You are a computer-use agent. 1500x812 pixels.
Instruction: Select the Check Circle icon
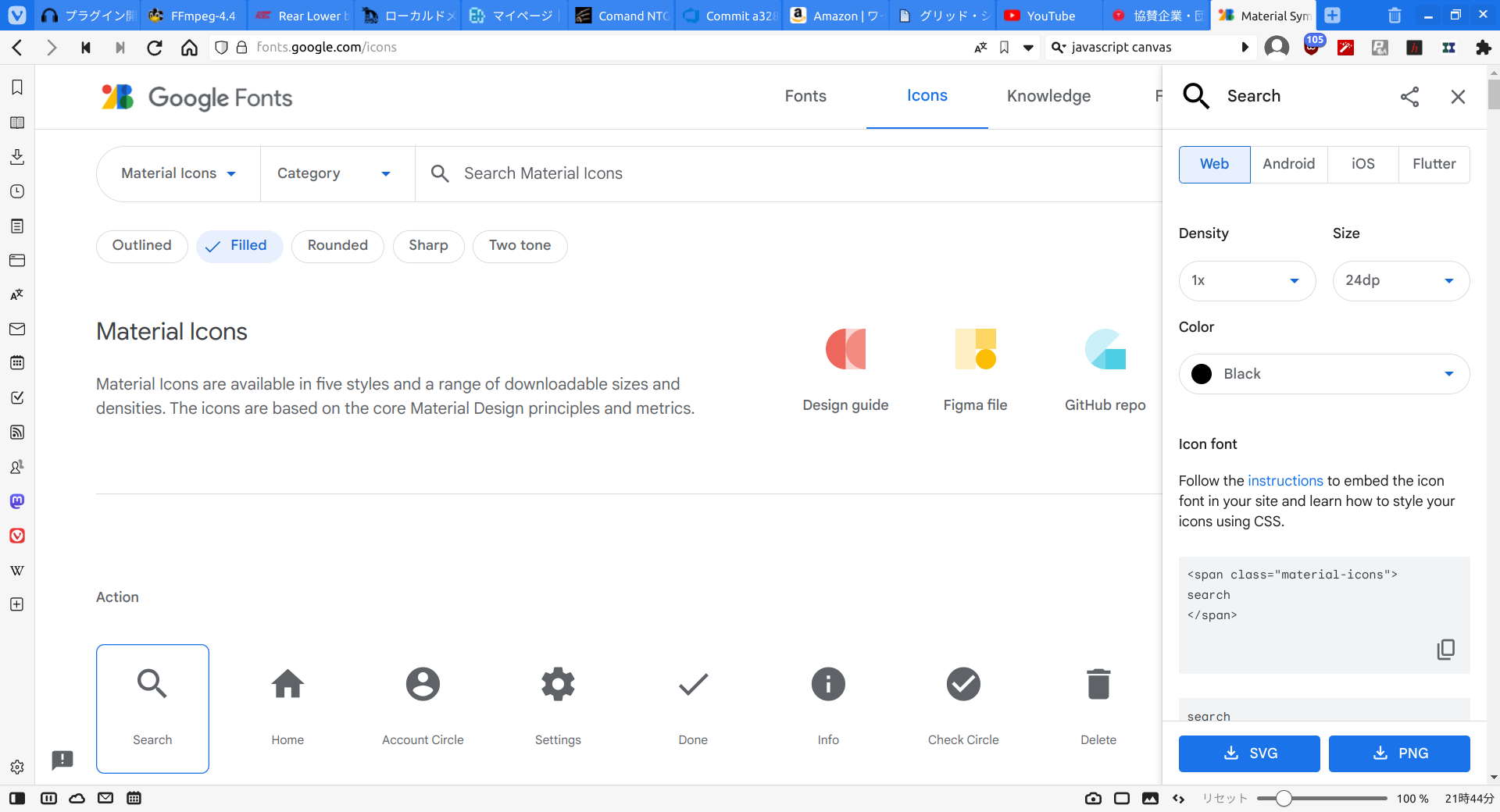[x=963, y=685]
